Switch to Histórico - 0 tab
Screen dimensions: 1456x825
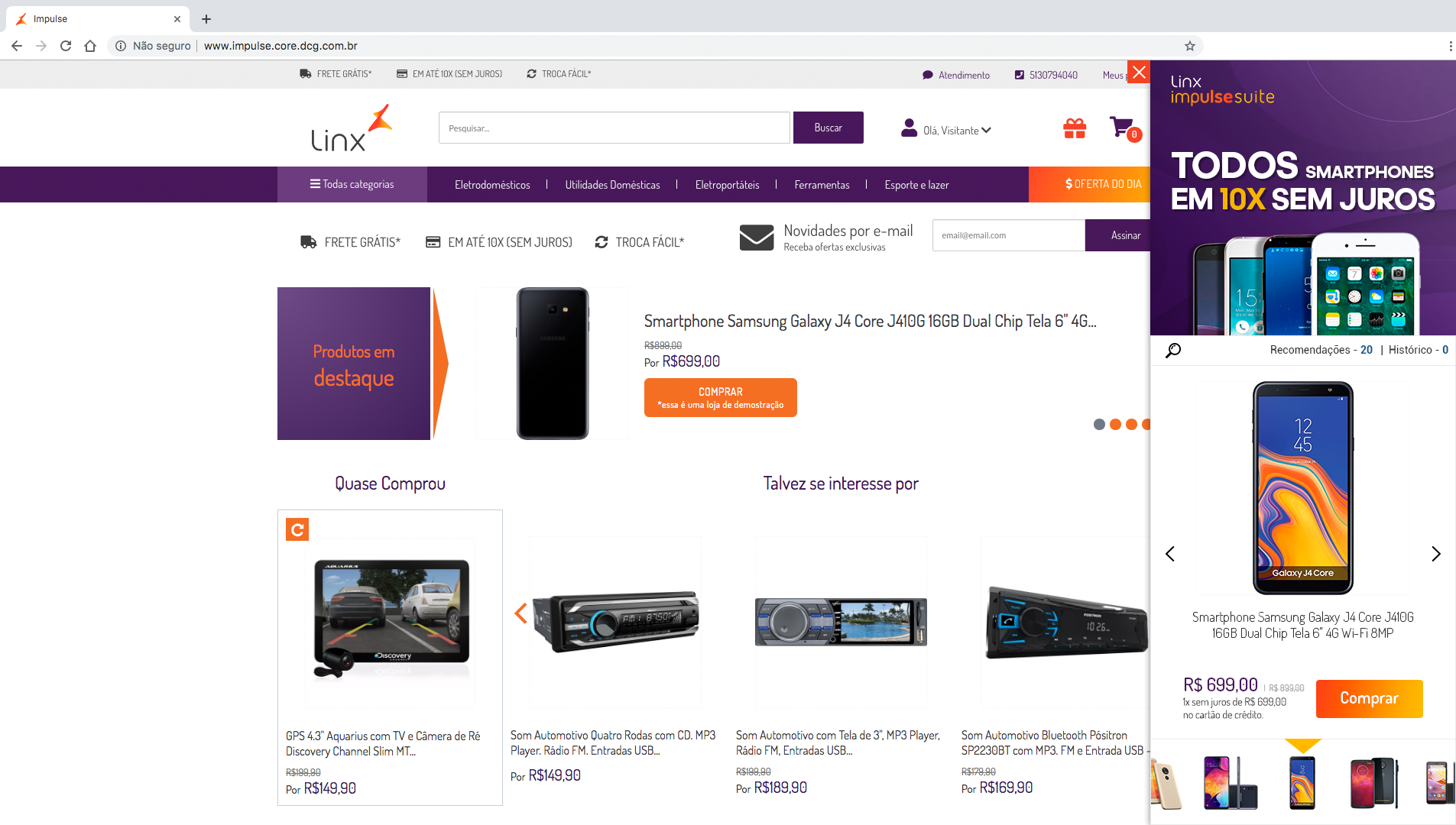(1418, 350)
